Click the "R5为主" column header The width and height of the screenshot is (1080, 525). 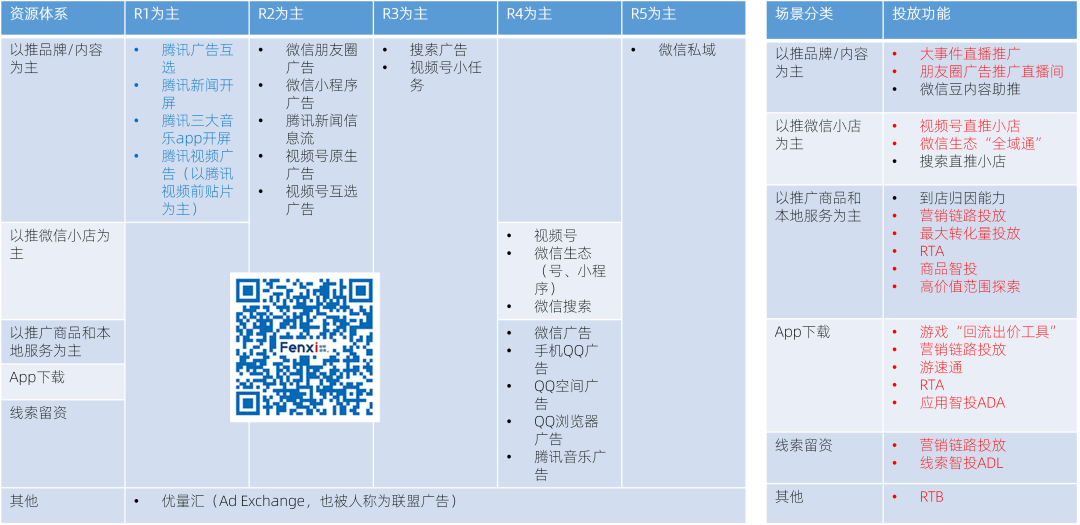[x=654, y=14]
